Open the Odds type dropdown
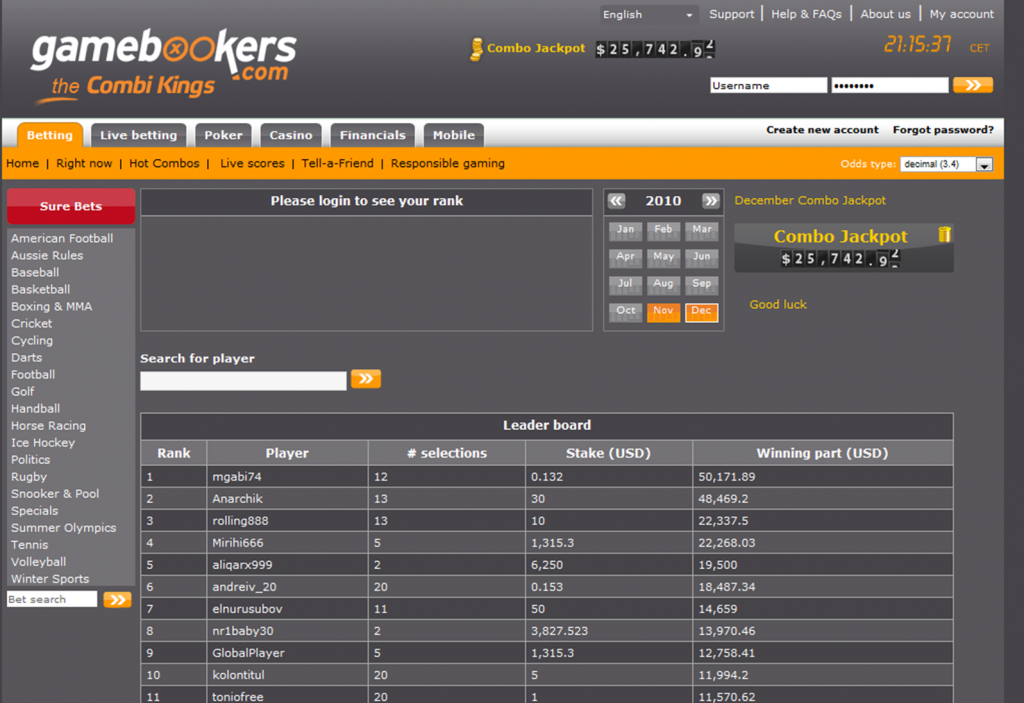This screenshot has width=1024, height=703. point(946,164)
